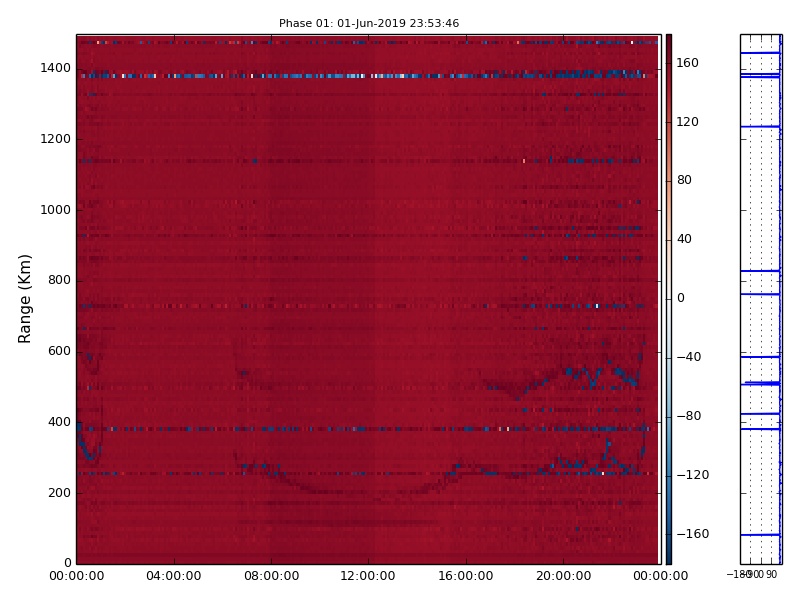Click the colorbar tick label −40
800x600 pixels.
pyautogui.click(x=689, y=357)
